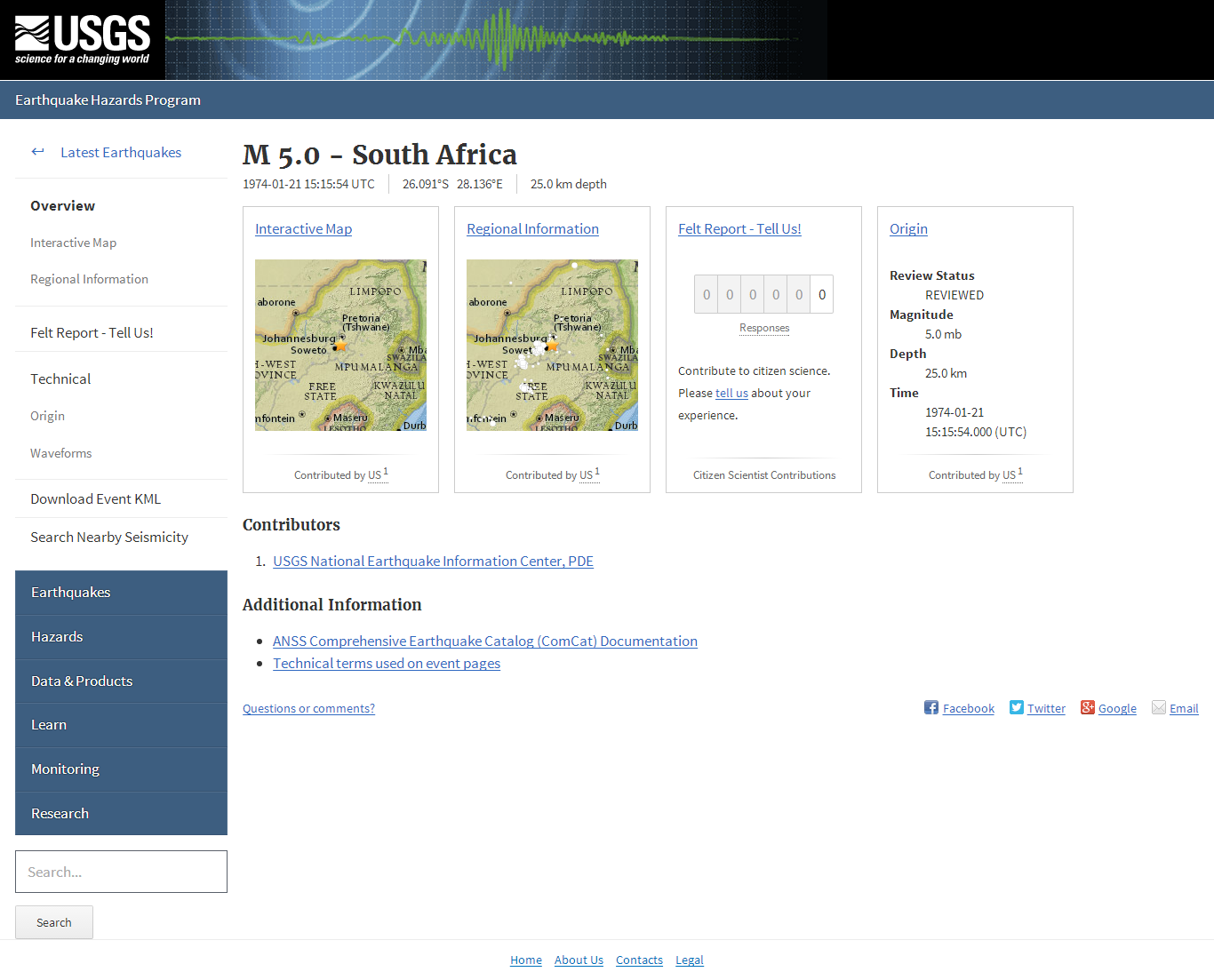Click the USGS logo in the header

pos(81,39)
